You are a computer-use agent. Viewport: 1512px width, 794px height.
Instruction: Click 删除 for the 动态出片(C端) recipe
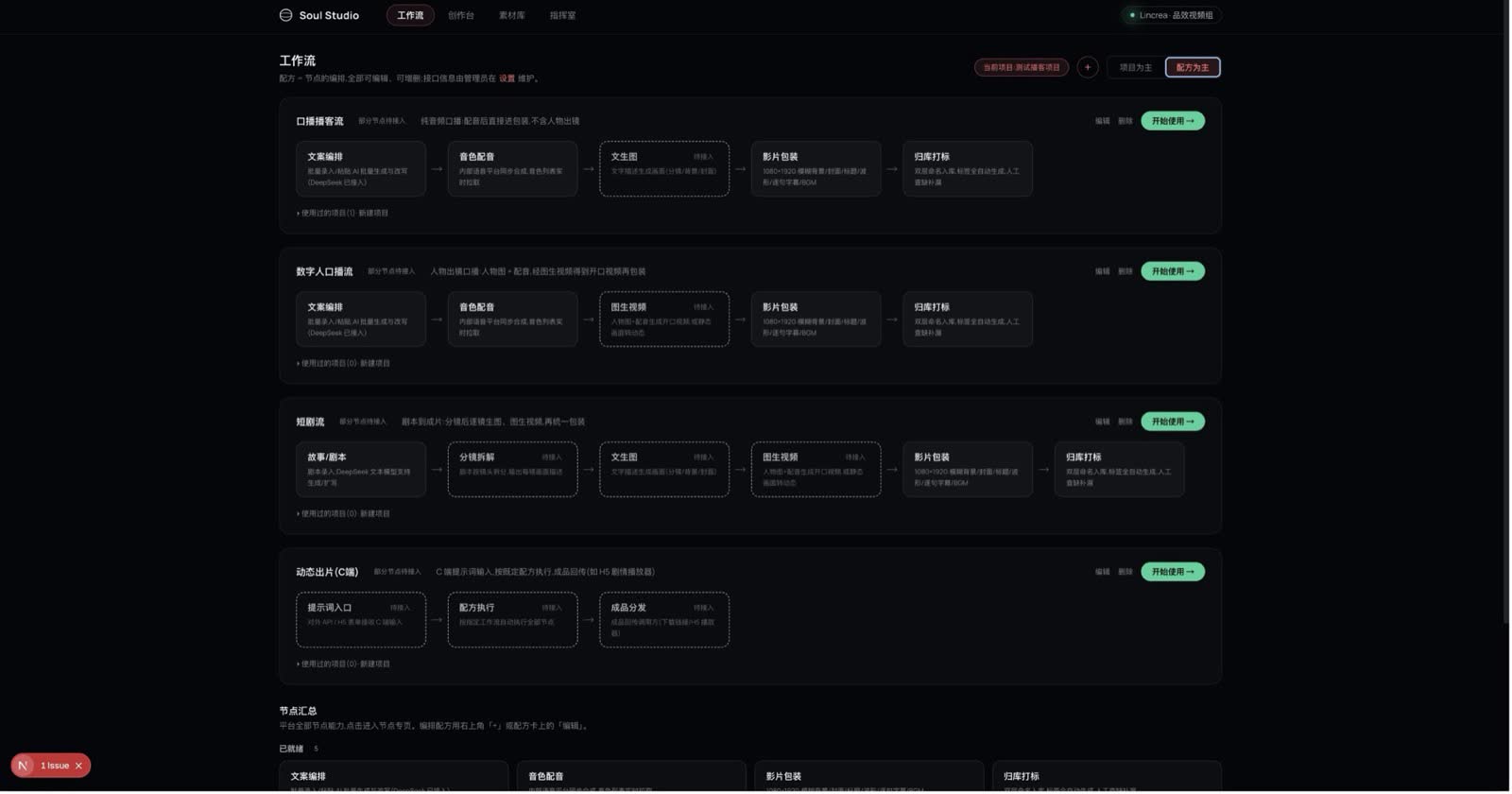[x=1126, y=572]
